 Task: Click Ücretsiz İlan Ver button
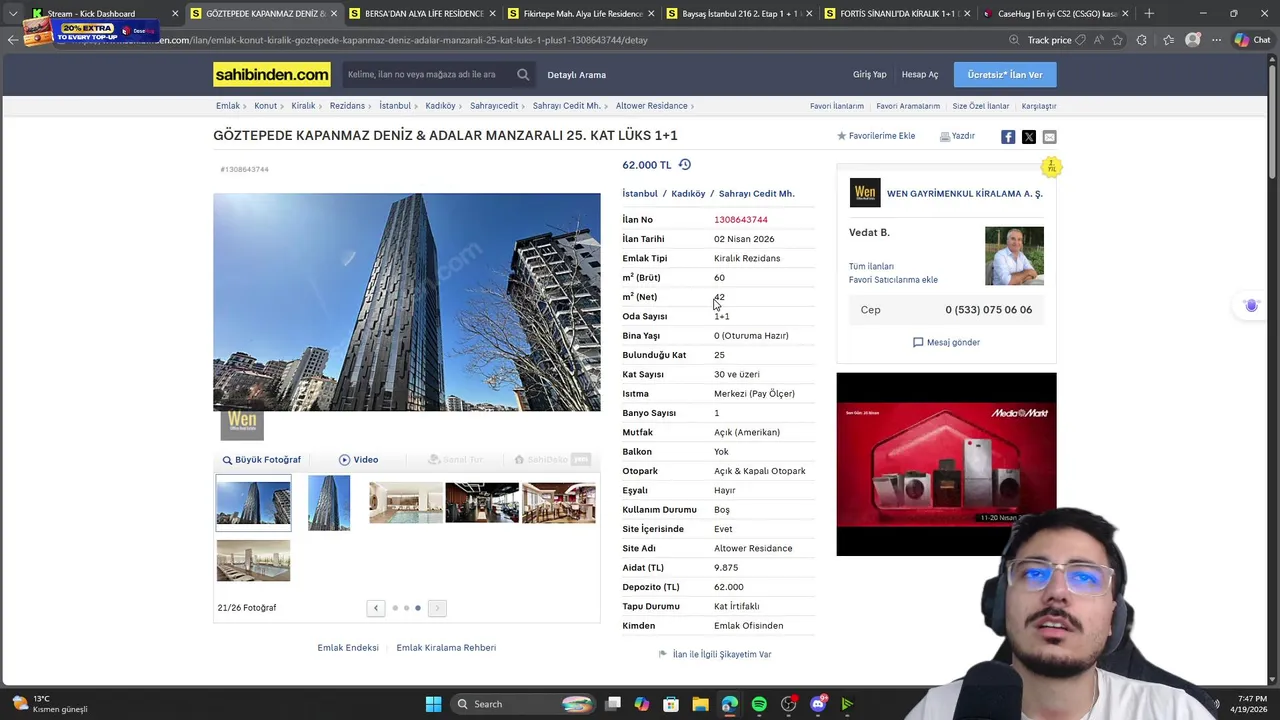(x=1005, y=75)
